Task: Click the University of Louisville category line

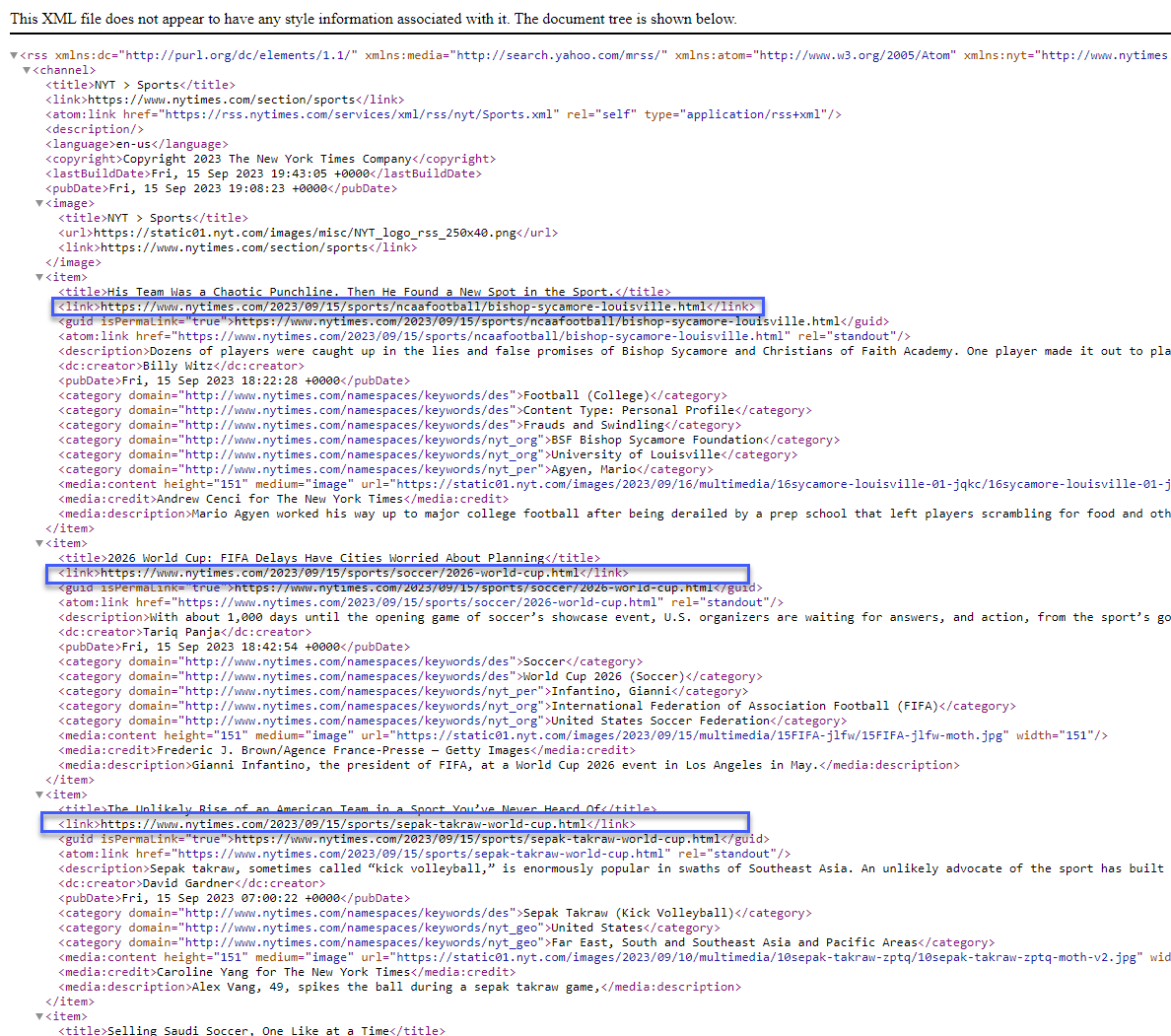Action: point(428,454)
